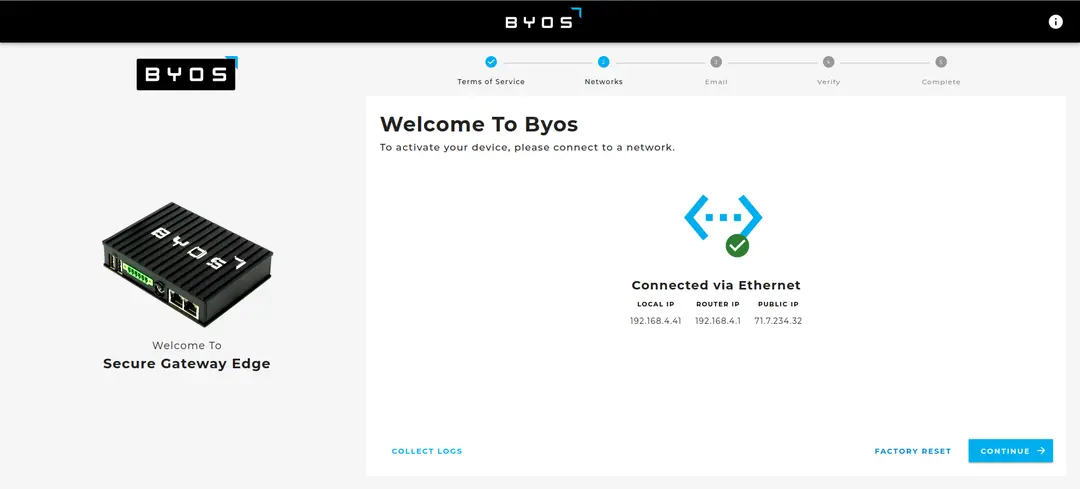Viewport: 1080px width, 489px height.
Task: Open the Terms of Service step label
Action: pos(491,81)
